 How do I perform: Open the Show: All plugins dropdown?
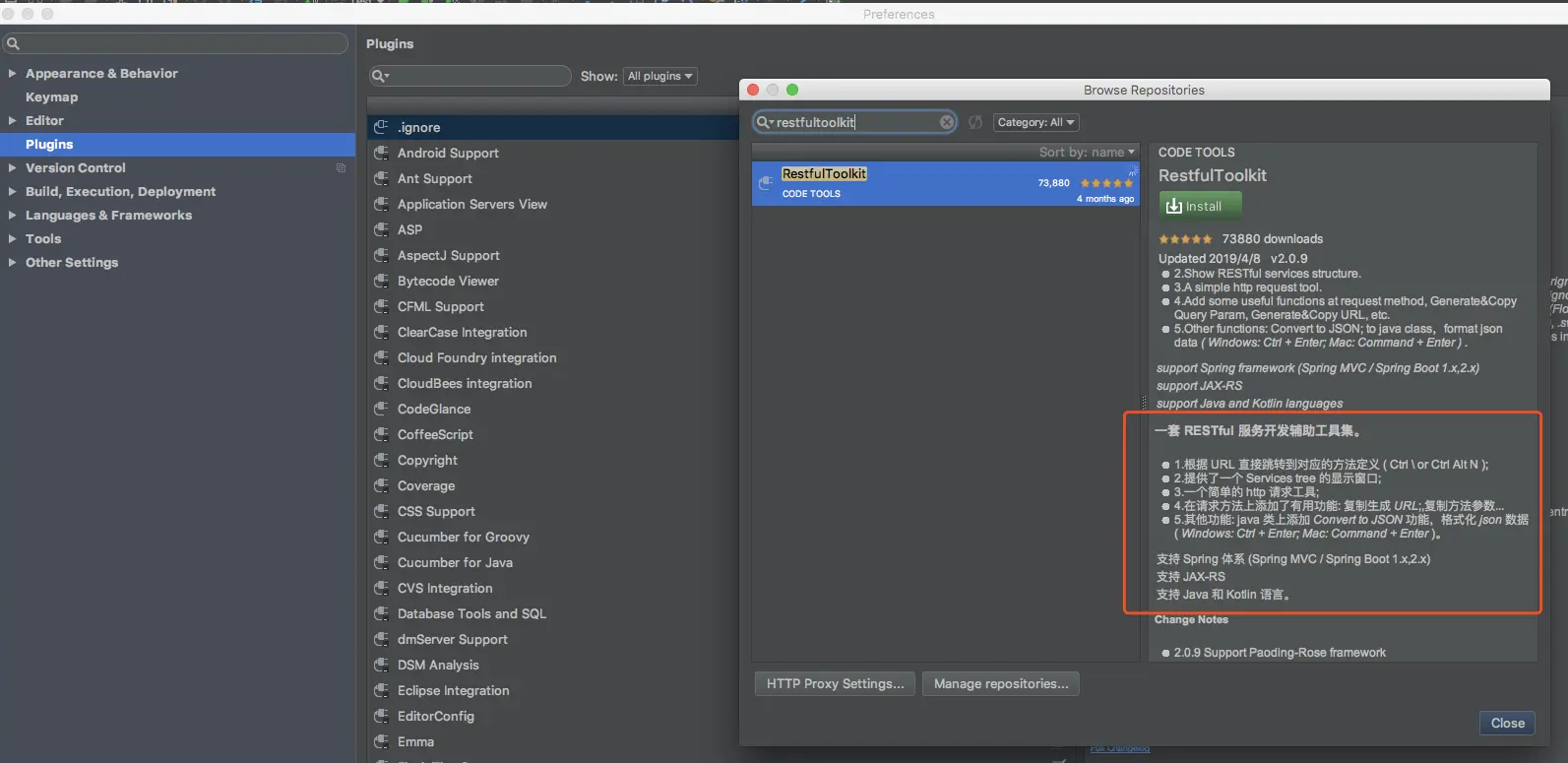(660, 76)
